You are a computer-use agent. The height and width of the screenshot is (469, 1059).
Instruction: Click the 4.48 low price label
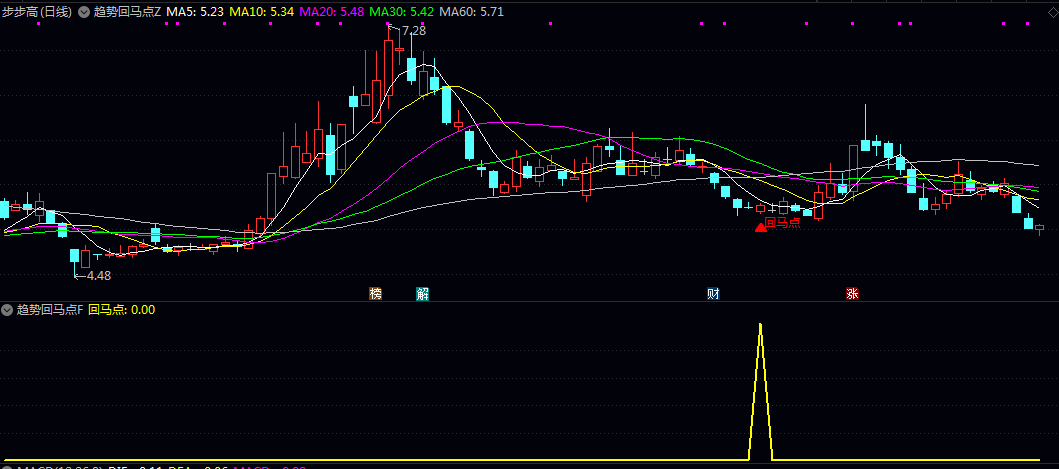99,275
